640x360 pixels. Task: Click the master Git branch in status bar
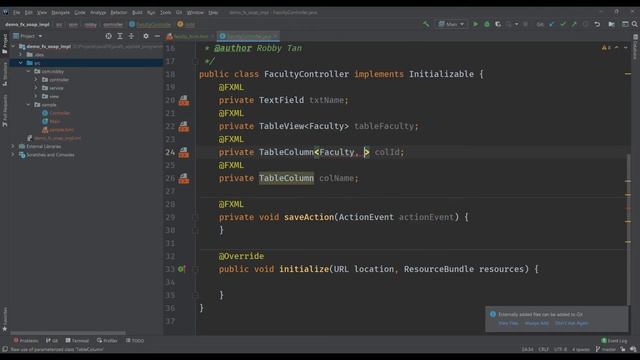(606, 349)
